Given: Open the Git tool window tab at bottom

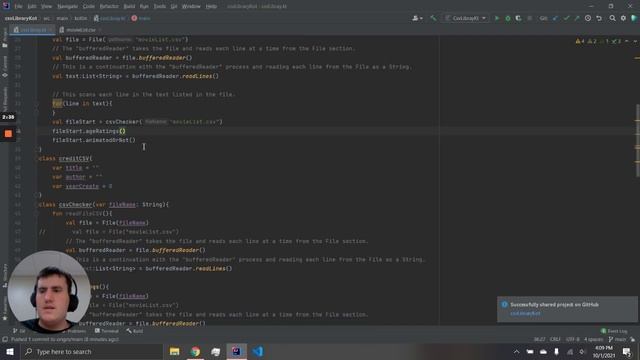Looking at the screenshot, I should [19, 331].
